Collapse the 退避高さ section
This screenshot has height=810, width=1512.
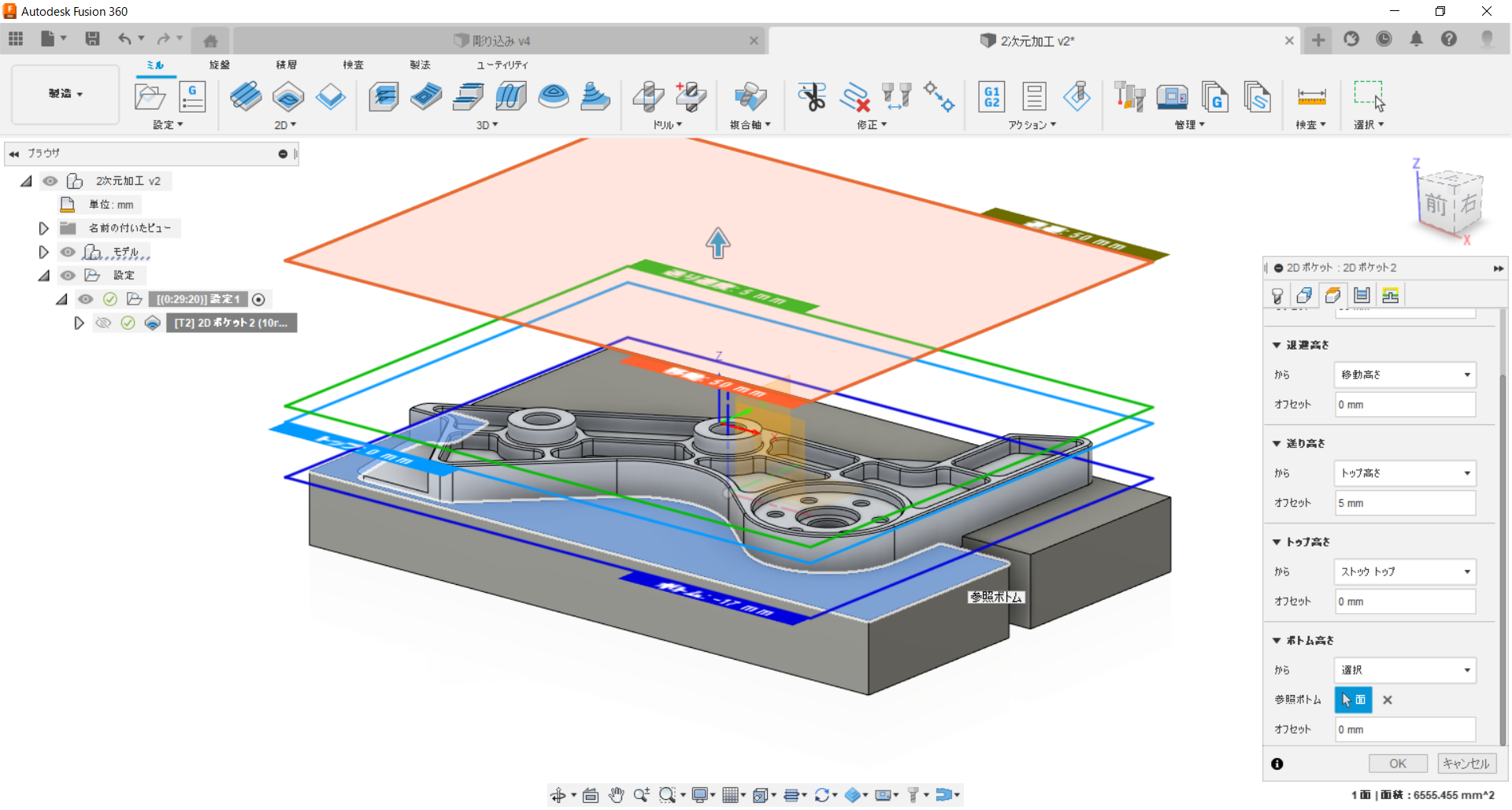[1277, 345]
